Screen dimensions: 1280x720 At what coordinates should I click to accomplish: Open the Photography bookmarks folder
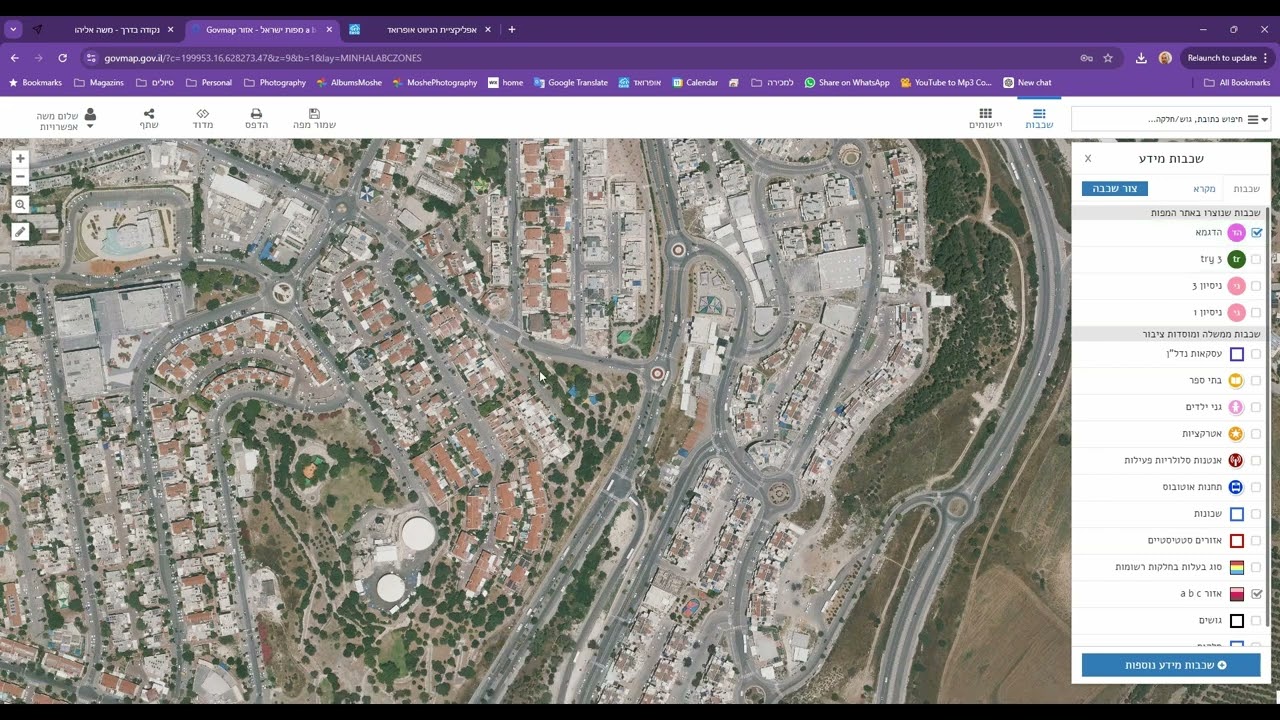(x=276, y=83)
